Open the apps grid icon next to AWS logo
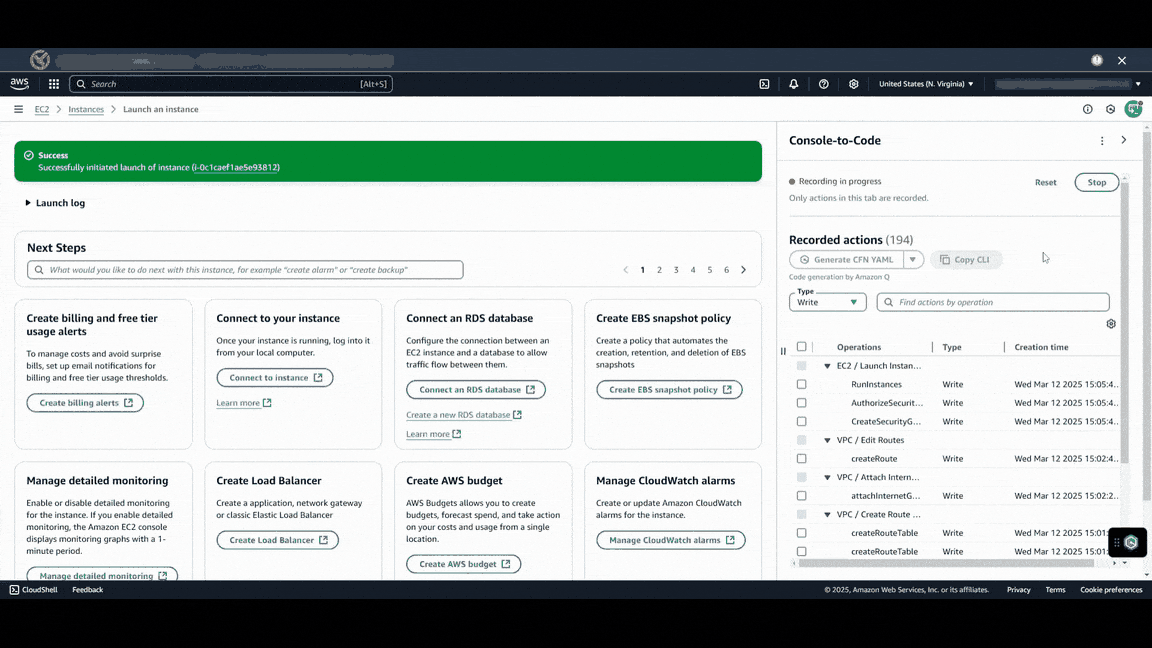1152x648 pixels. [x=54, y=84]
